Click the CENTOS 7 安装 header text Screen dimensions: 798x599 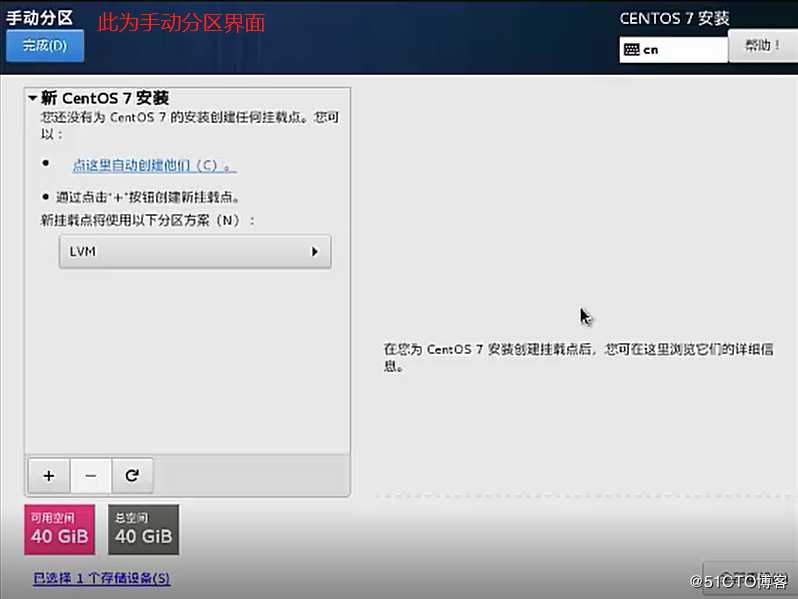point(674,19)
